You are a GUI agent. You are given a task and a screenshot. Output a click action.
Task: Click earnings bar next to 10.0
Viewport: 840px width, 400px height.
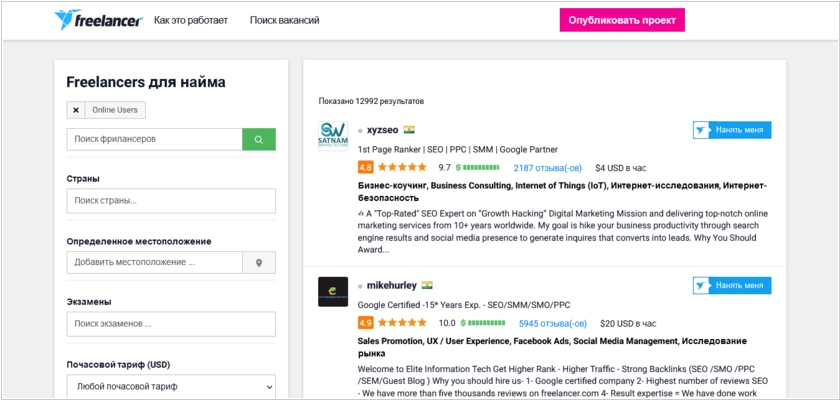(x=483, y=323)
